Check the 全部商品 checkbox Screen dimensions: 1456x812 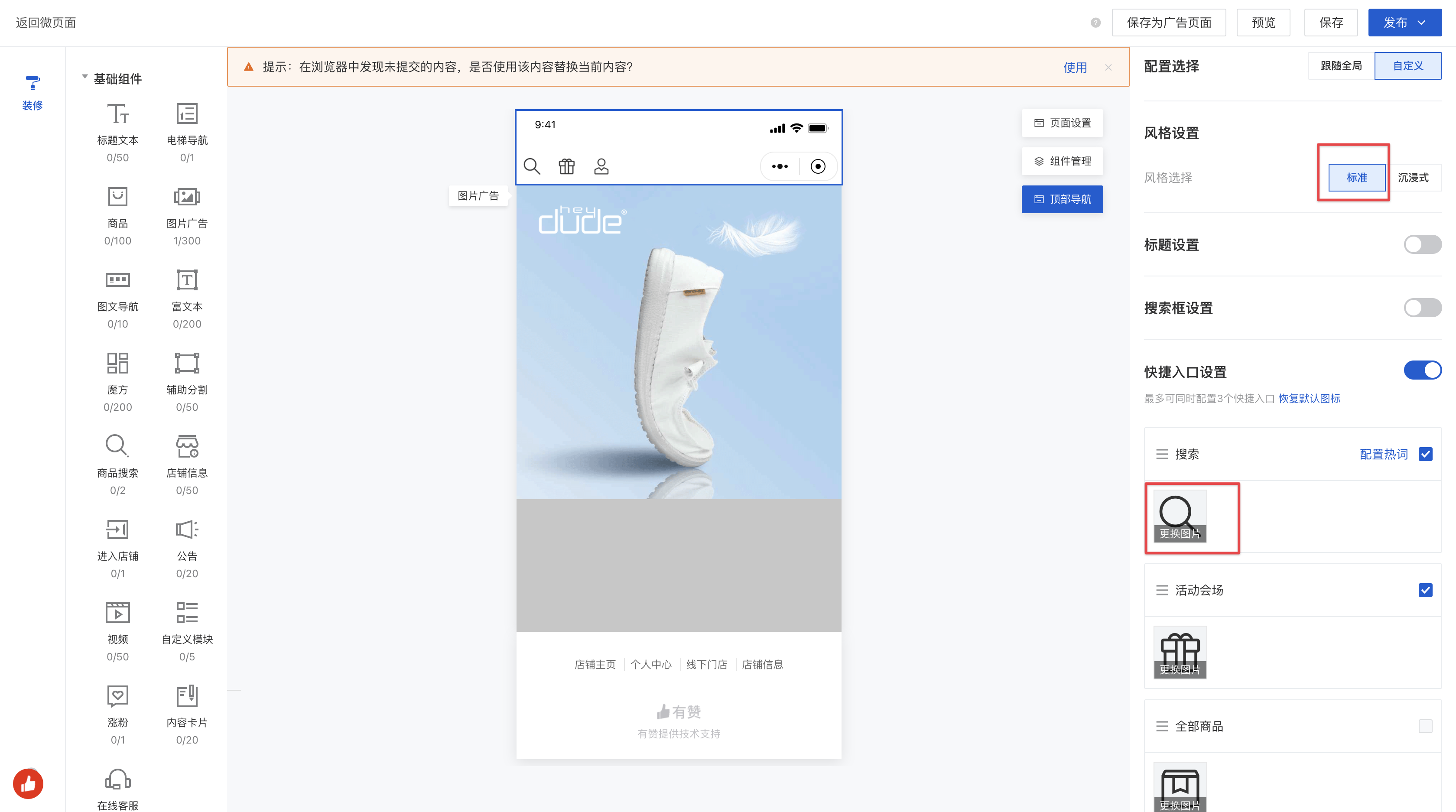click(x=1425, y=726)
